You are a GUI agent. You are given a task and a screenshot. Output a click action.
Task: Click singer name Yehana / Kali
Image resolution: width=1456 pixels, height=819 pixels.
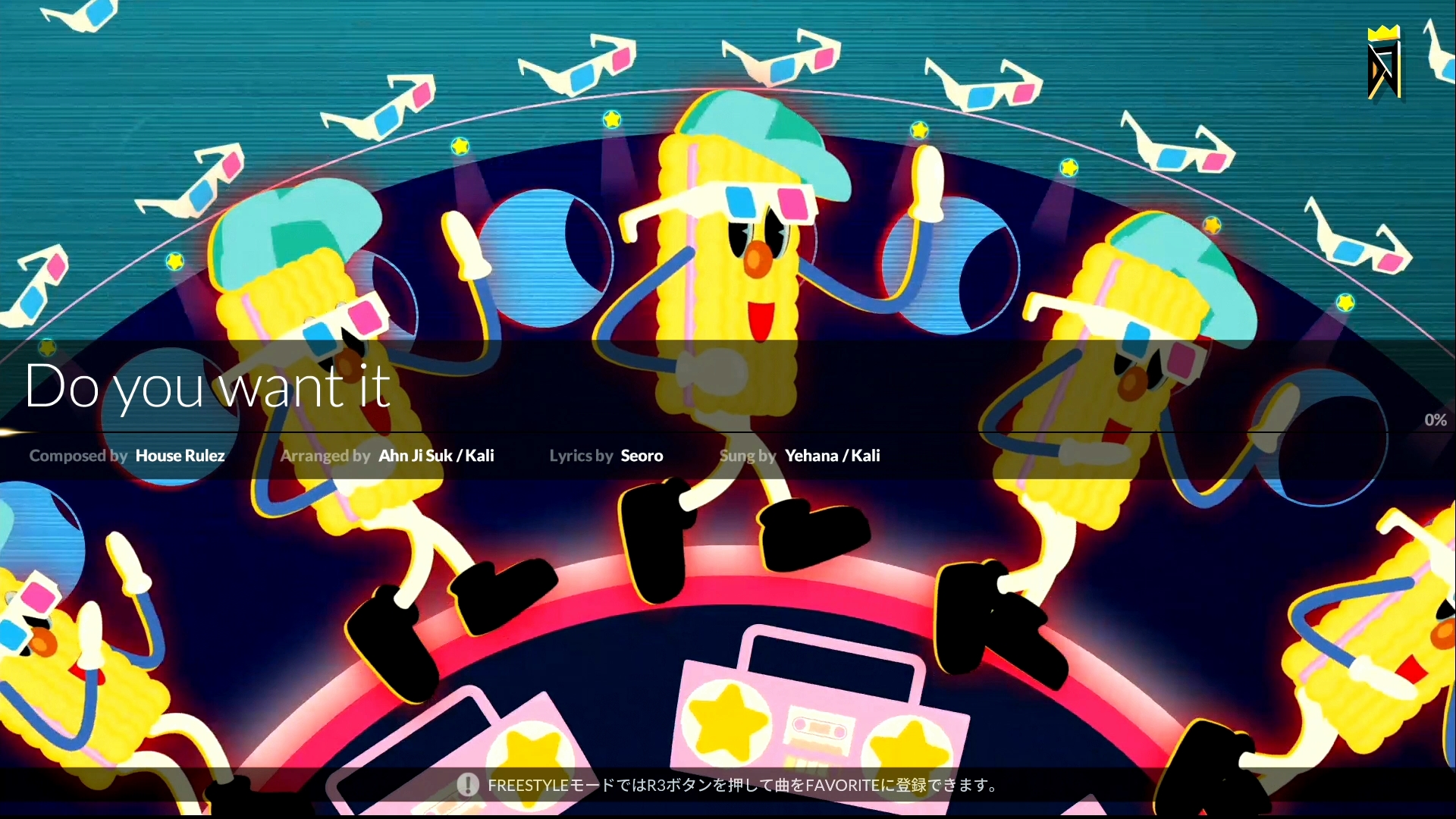tap(832, 456)
